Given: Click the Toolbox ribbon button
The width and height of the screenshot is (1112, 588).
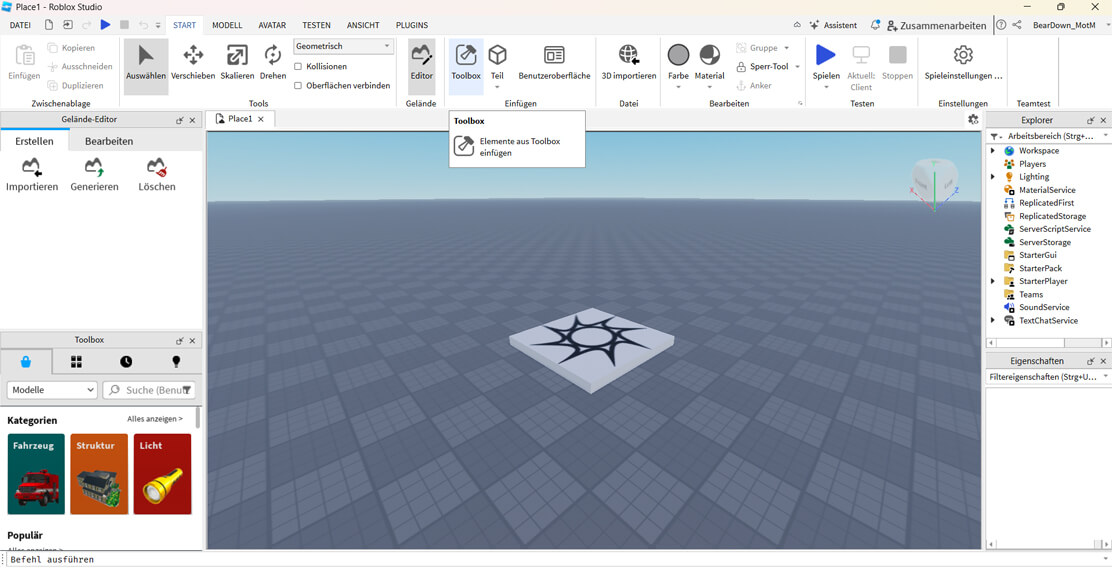Looking at the screenshot, I should tap(466, 64).
